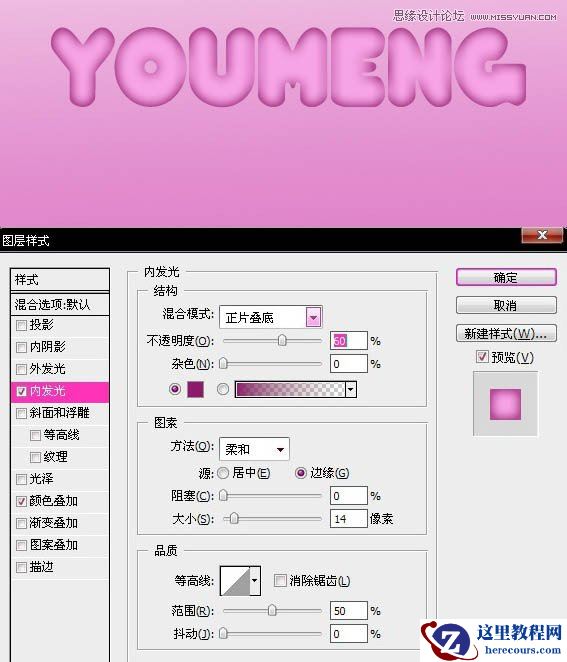Click the 范围 range value field
567x662 pixels.
click(349, 610)
